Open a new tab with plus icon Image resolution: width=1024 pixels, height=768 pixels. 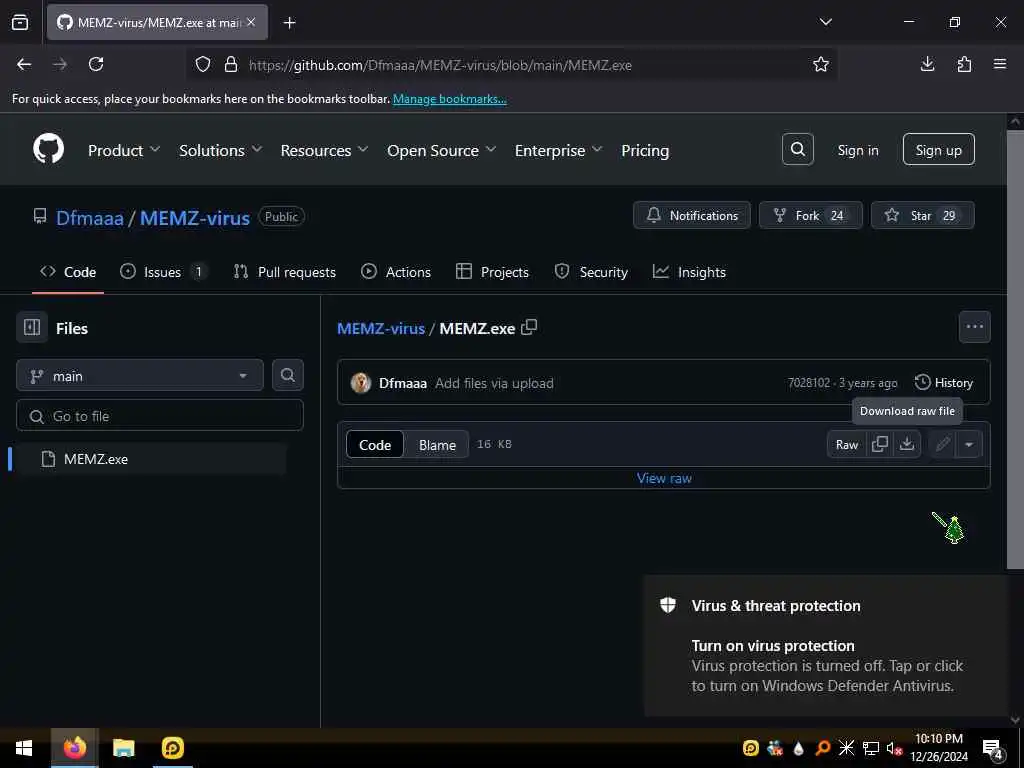point(289,23)
